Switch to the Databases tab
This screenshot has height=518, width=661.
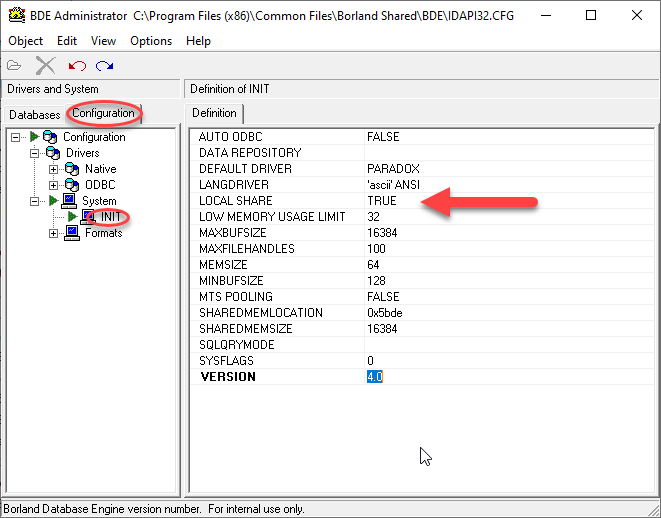point(35,115)
